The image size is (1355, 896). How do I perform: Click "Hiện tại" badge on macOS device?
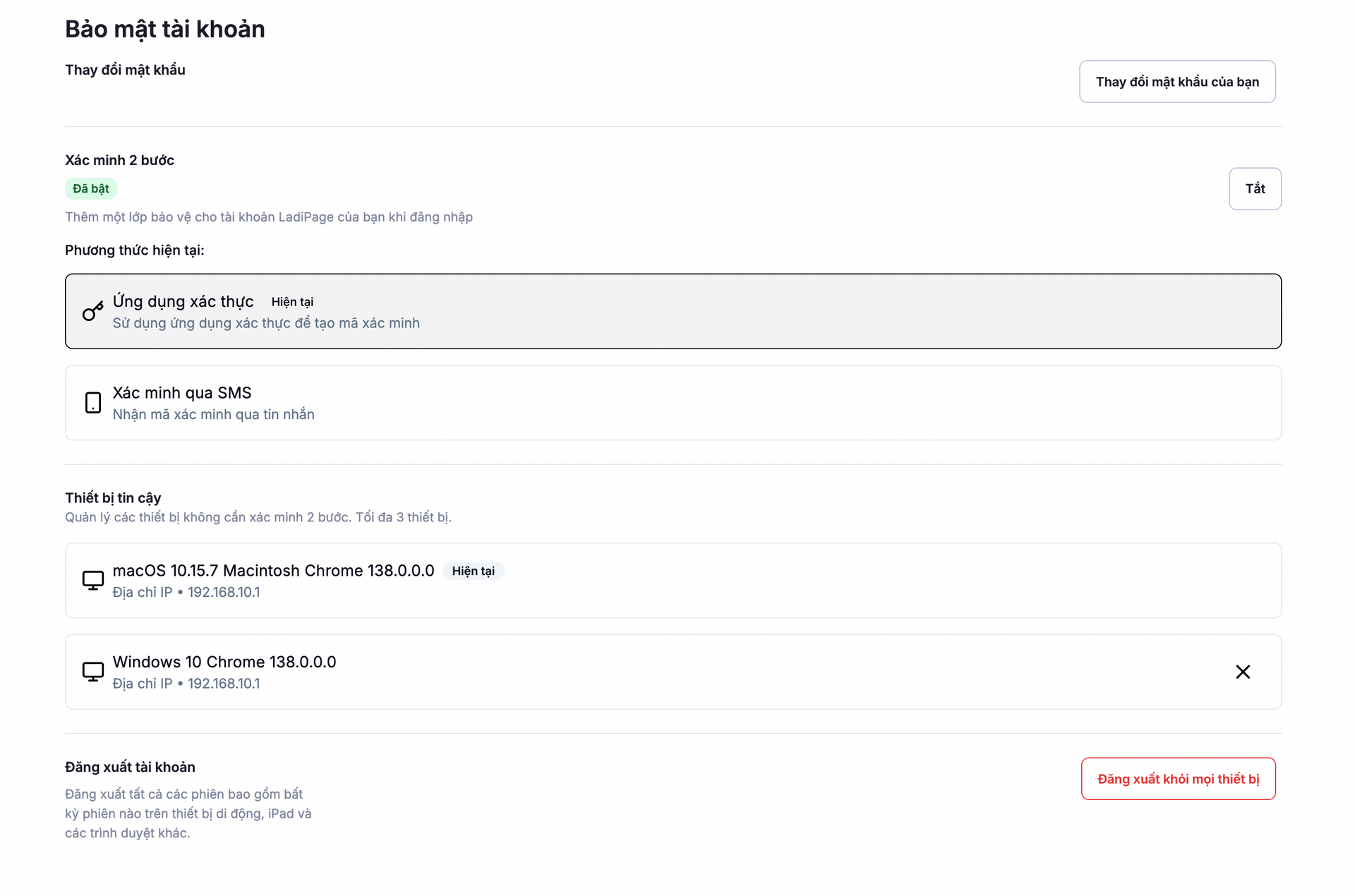coord(473,571)
